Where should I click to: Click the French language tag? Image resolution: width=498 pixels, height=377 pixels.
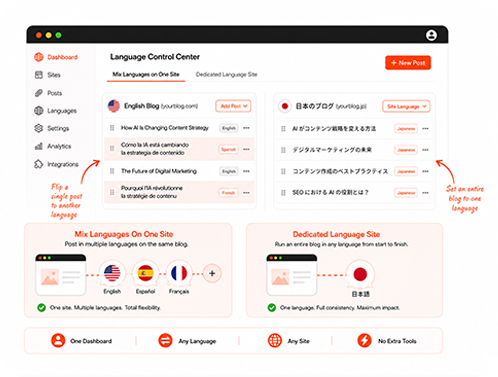click(x=229, y=193)
